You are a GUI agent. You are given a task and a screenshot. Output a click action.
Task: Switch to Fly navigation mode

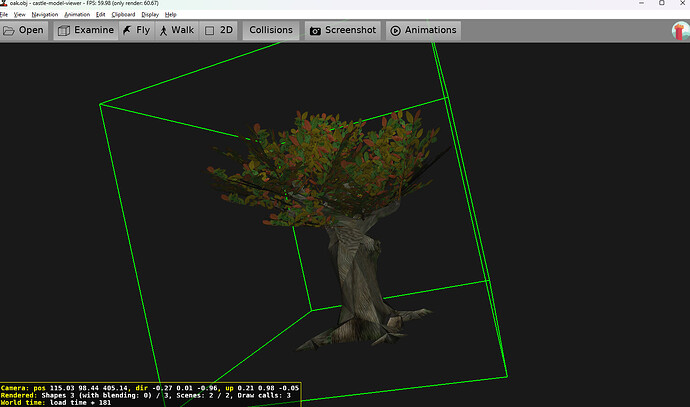tap(136, 30)
